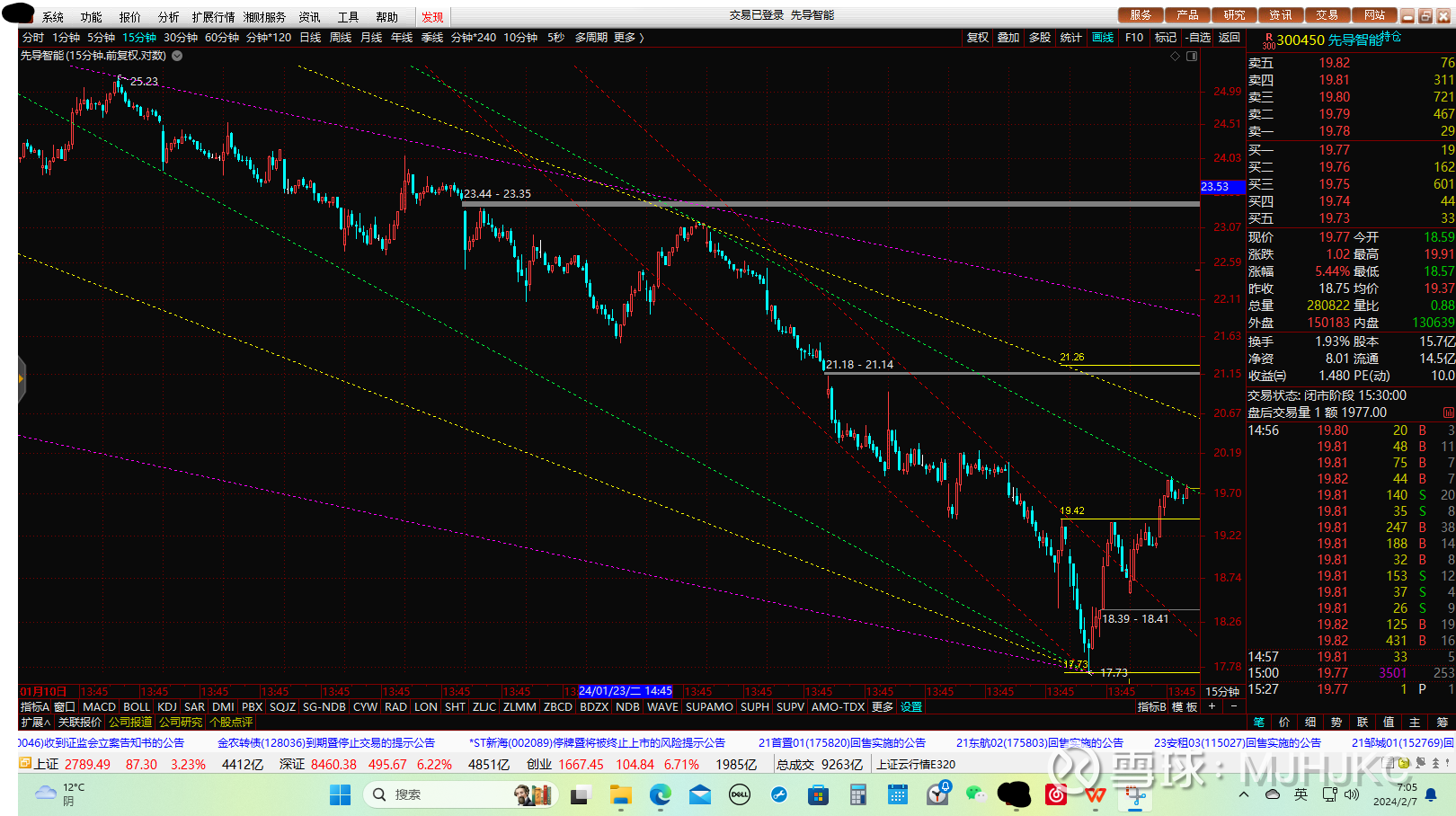Open the weather widget showing 12°C
This screenshot has width=1456, height=816.
click(61, 794)
